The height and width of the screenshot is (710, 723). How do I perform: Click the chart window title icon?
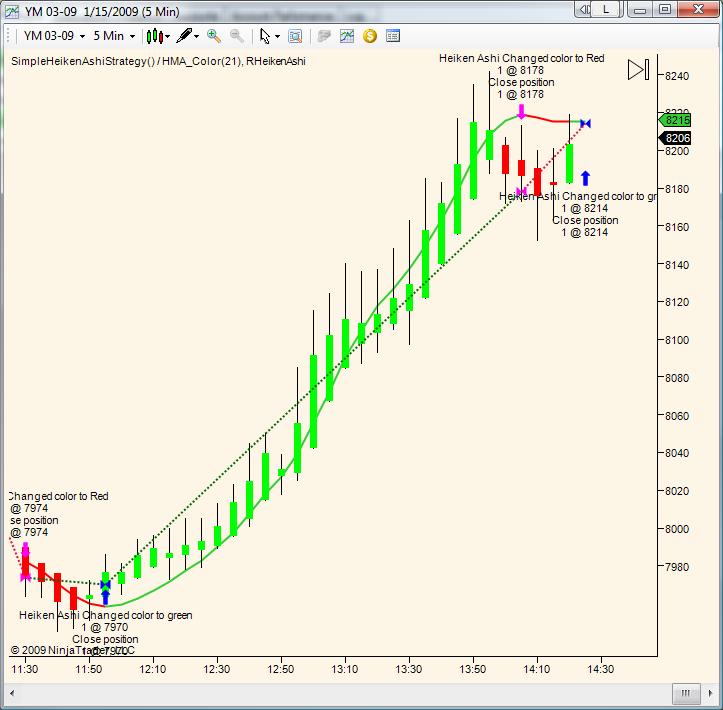(x=12, y=12)
